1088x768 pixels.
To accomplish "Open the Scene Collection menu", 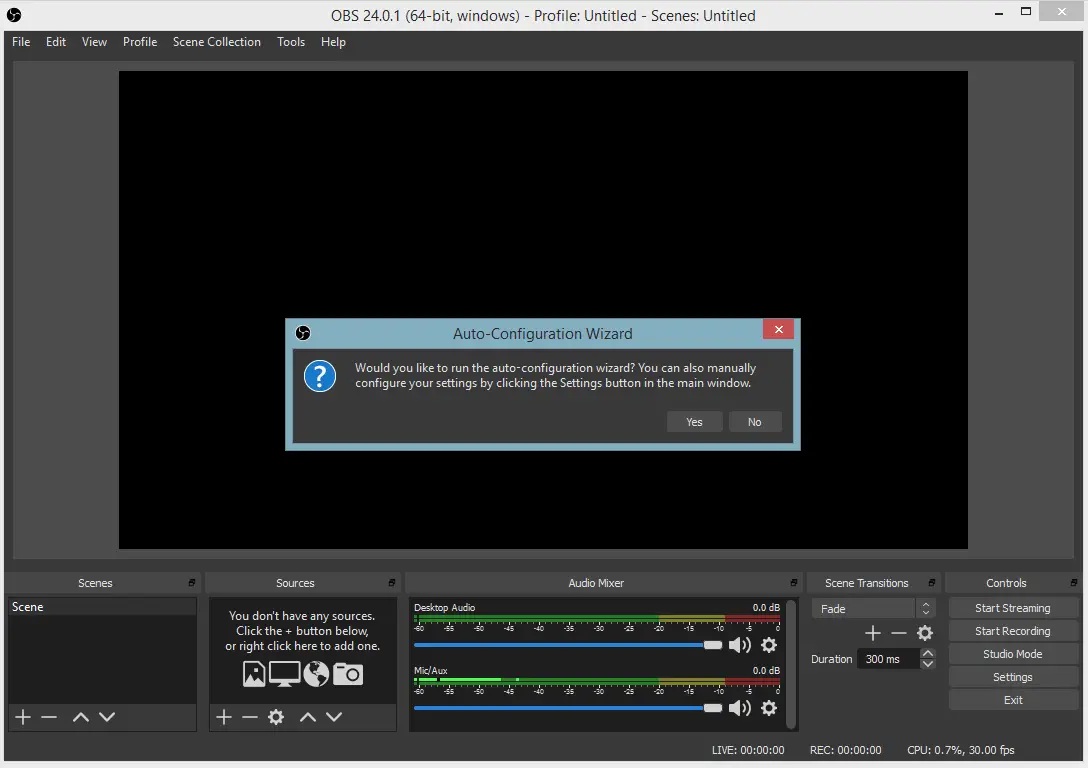I will point(216,42).
